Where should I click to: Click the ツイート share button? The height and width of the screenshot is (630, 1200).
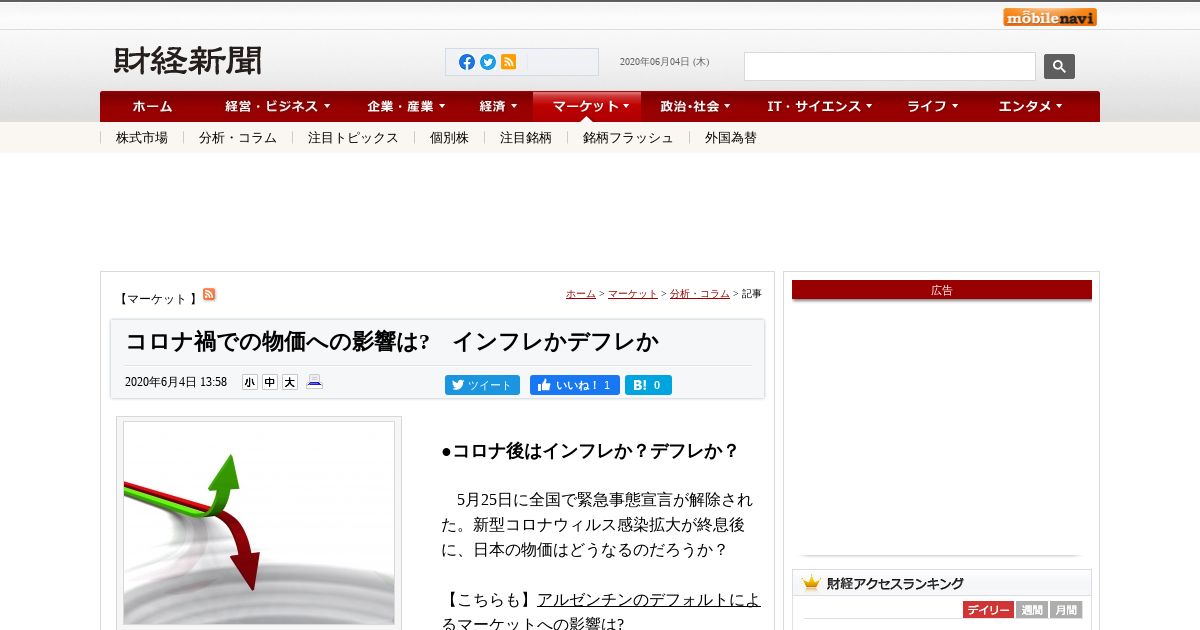482,385
